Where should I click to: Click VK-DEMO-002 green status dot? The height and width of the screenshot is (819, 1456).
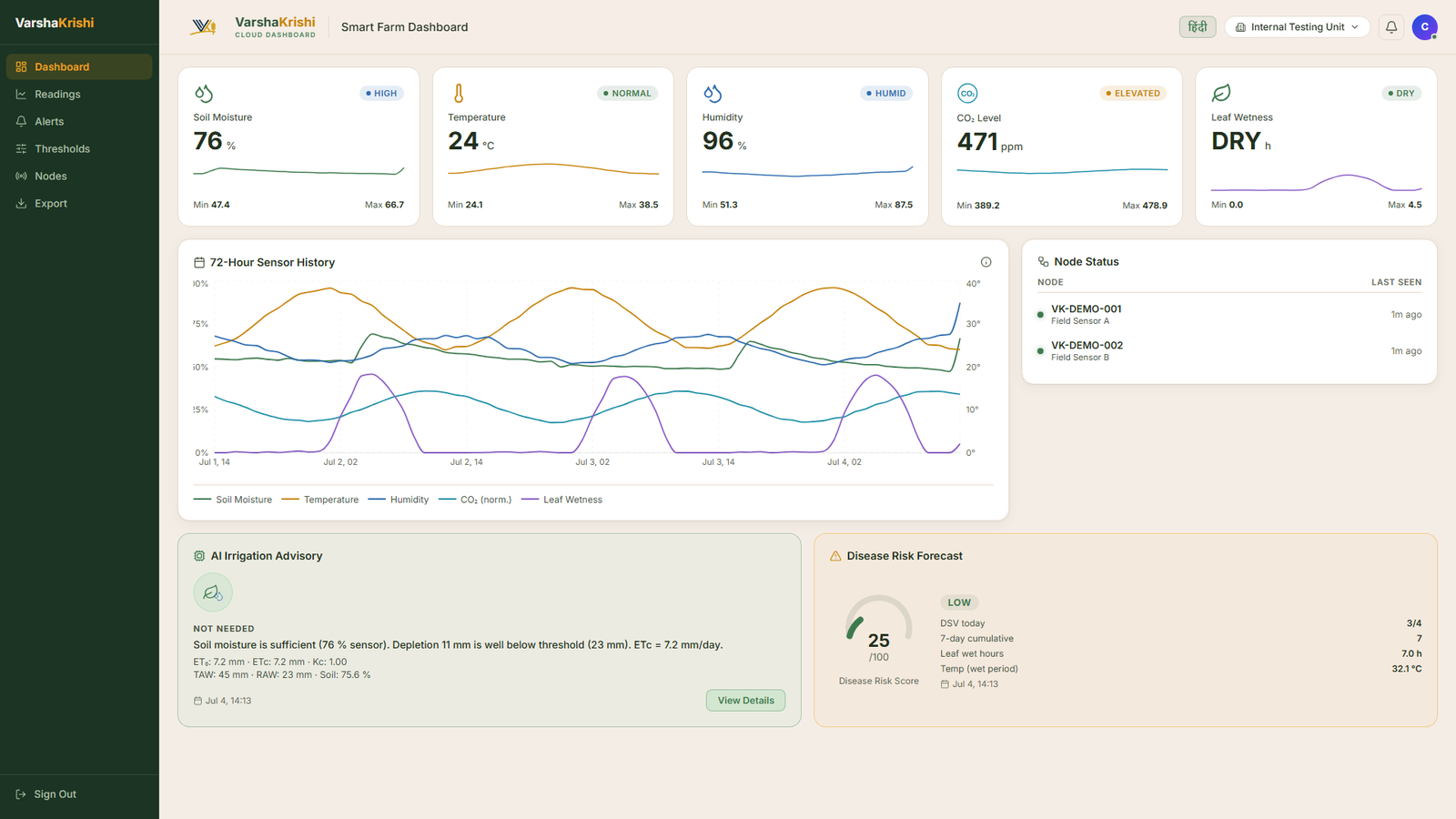tap(1040, 351)
